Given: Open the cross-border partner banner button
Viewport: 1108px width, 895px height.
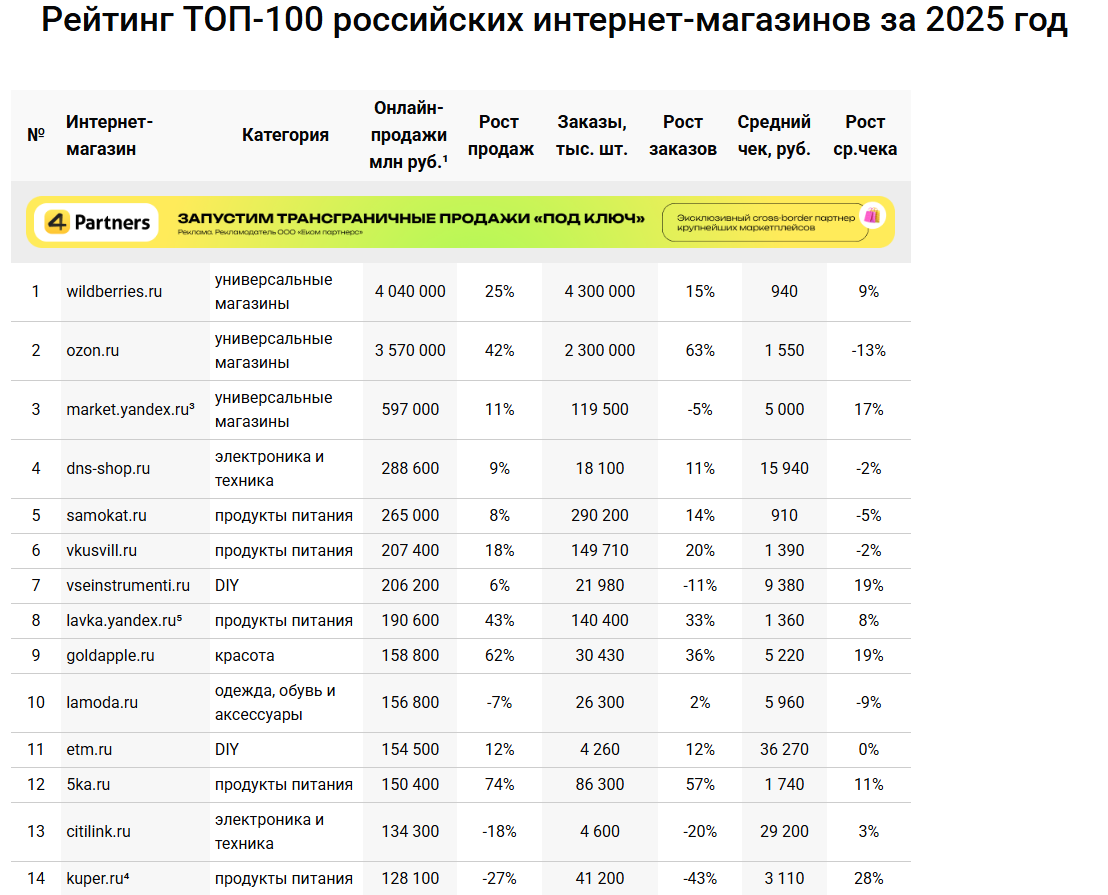Looking at the screenshot, I should (766, 223).
